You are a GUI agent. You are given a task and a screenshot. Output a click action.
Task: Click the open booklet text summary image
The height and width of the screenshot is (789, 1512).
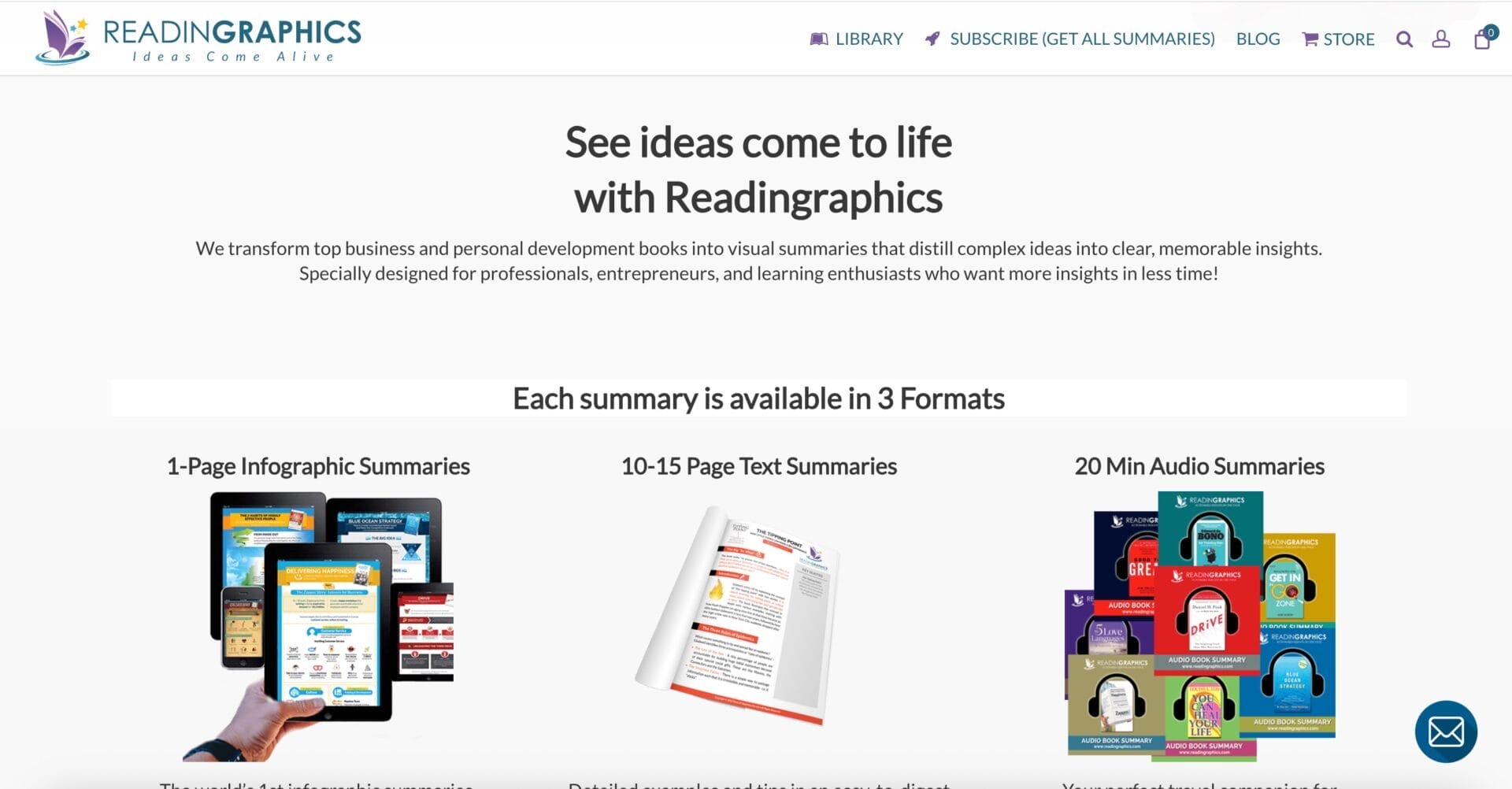tap(738, 615)
